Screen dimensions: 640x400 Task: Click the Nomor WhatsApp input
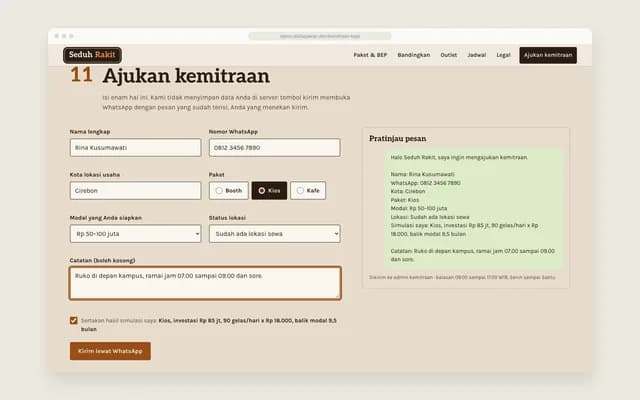click(x=274, y=147)
